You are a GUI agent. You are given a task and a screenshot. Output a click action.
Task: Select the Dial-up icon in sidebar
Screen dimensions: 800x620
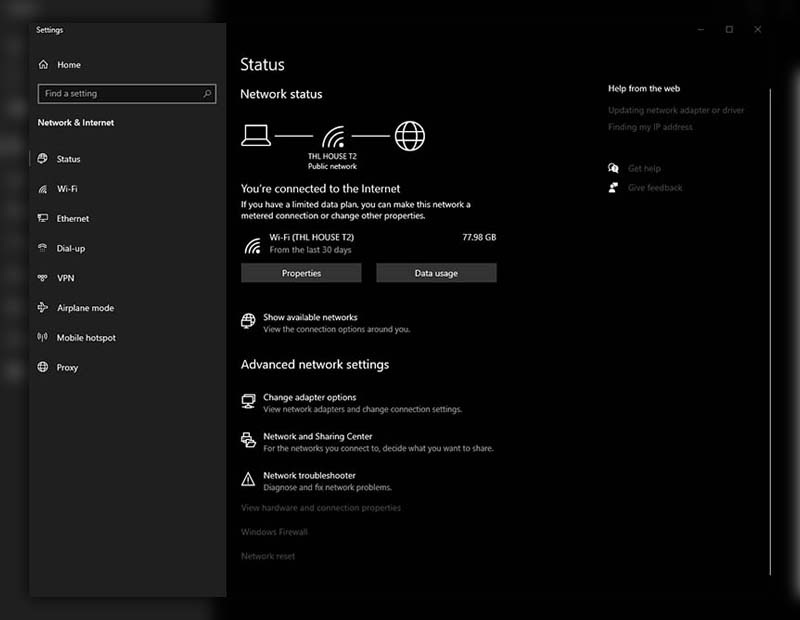pyautogui.click(x=43, y=248)
